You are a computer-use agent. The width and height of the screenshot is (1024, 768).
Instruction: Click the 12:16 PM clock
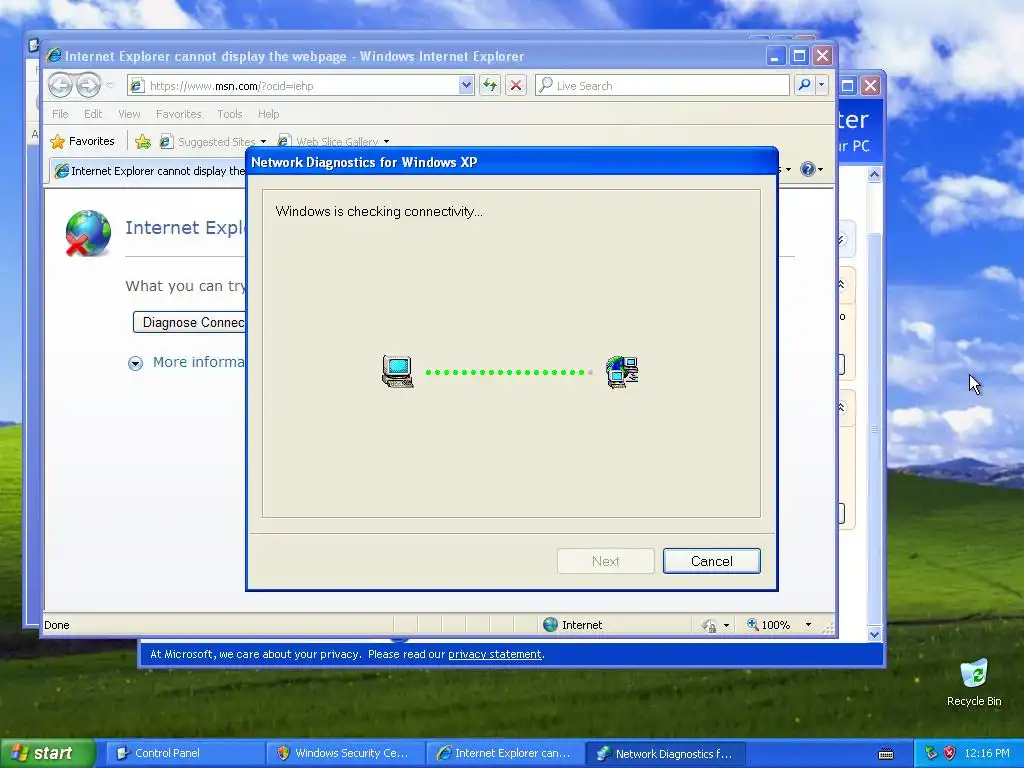[987, 753]
